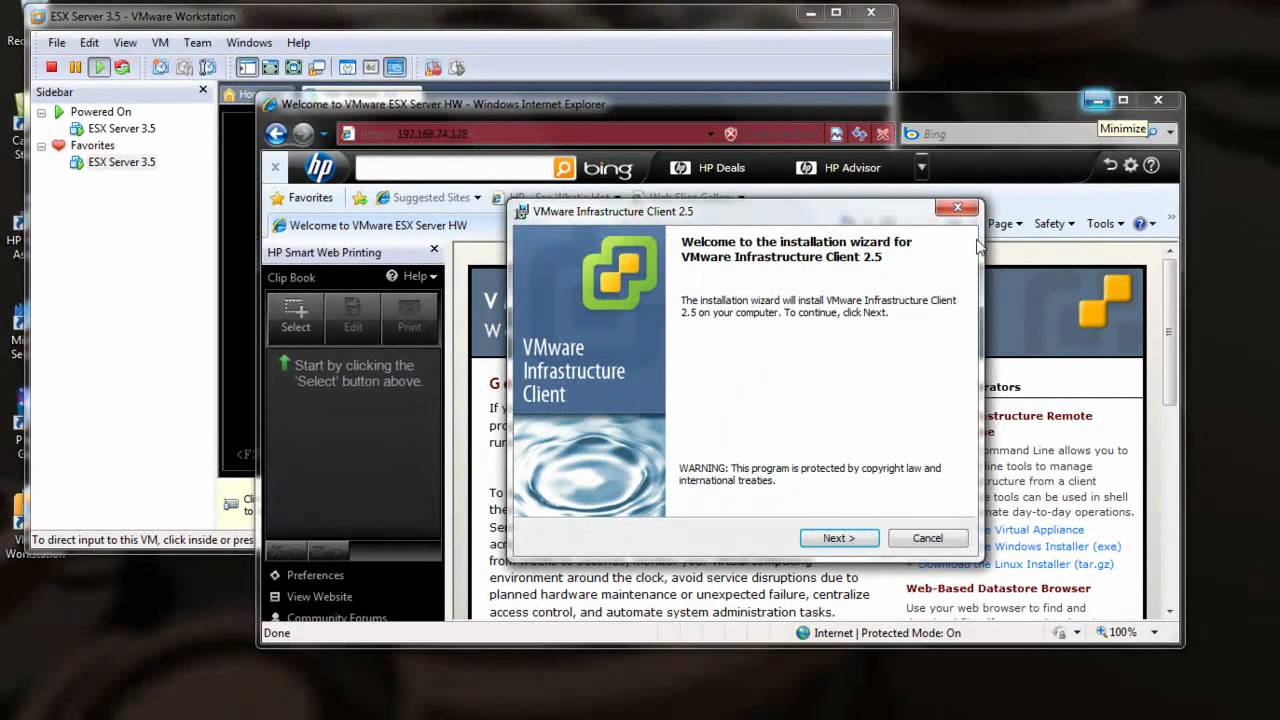Screen dimensions: 1280x720
Task: Click the HP toolbar search field
Action: pyautogui.click(x=454, y=168)
